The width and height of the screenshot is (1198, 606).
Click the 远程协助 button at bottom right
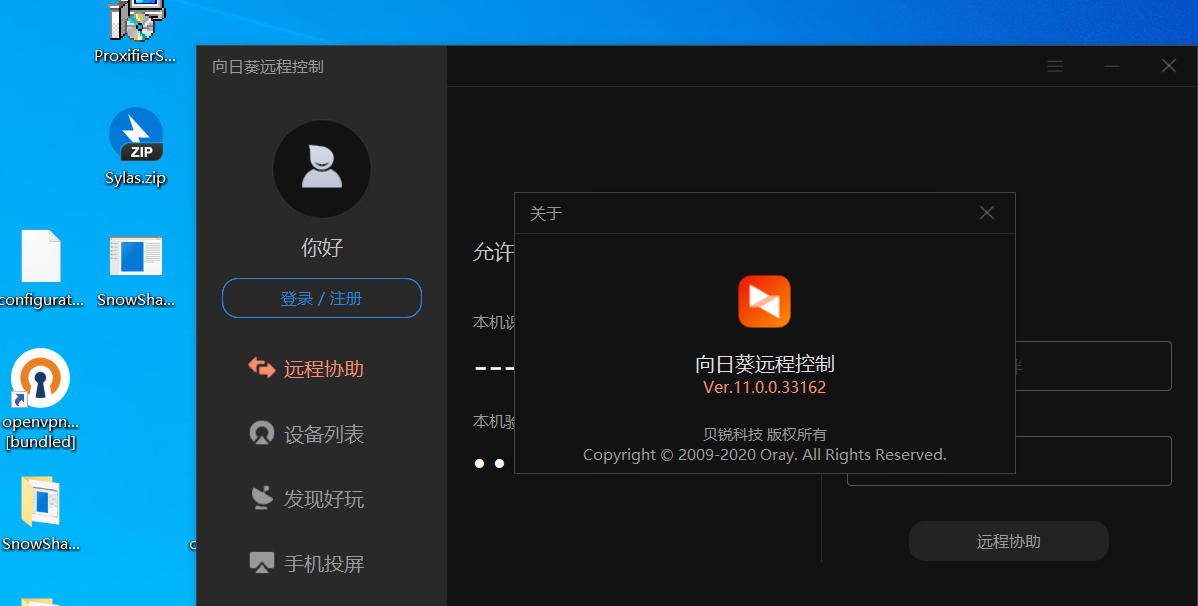coord(1009,542)
